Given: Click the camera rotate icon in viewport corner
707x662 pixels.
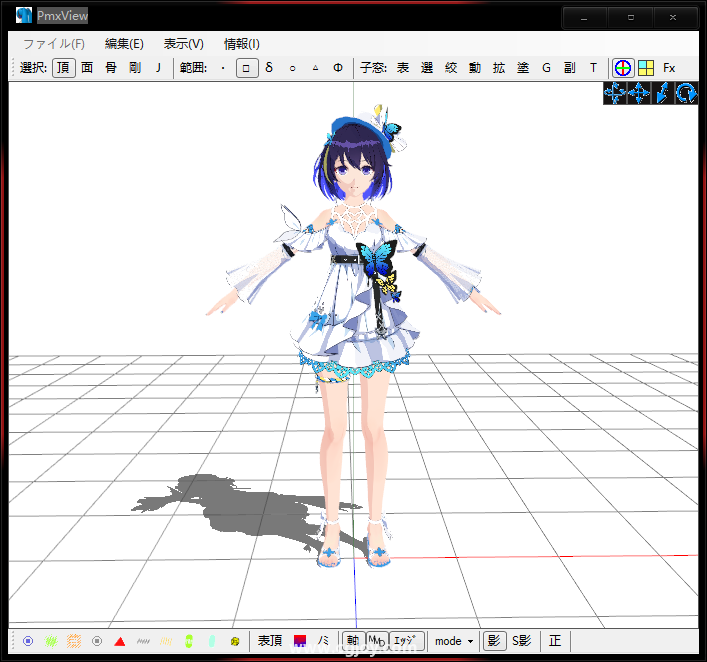Looking at the screenshot, I should pyautogui.click(x=686, y=93).
